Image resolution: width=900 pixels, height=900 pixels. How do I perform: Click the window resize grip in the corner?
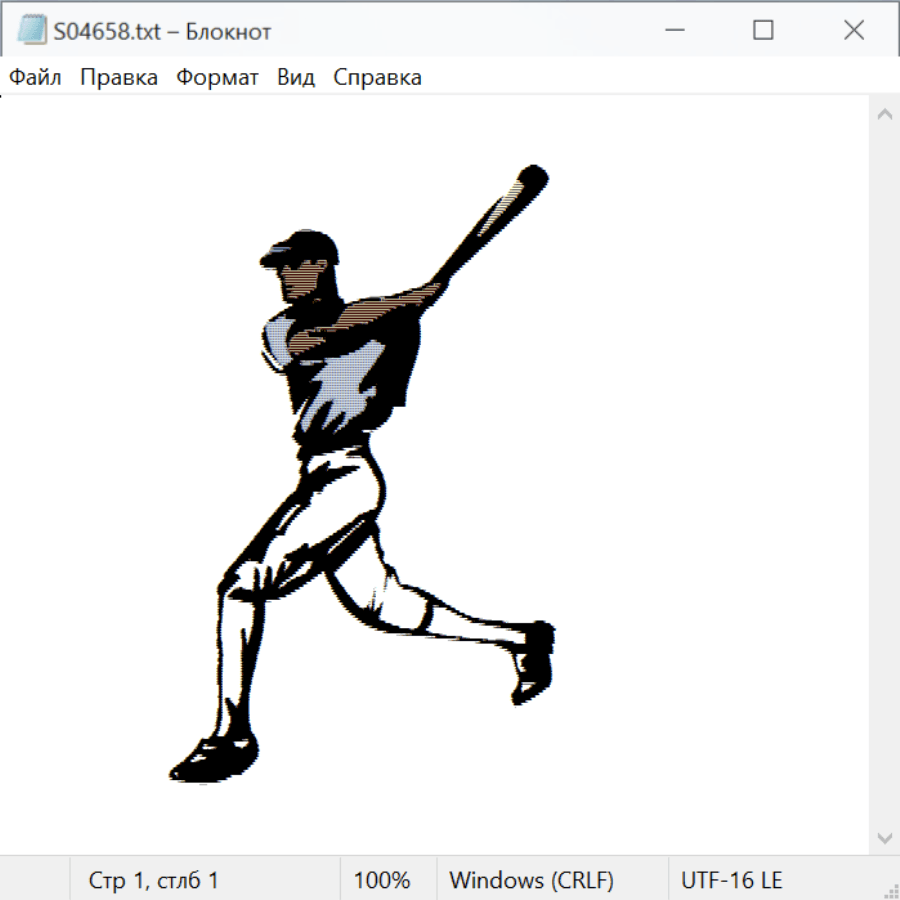pos(891,891)
